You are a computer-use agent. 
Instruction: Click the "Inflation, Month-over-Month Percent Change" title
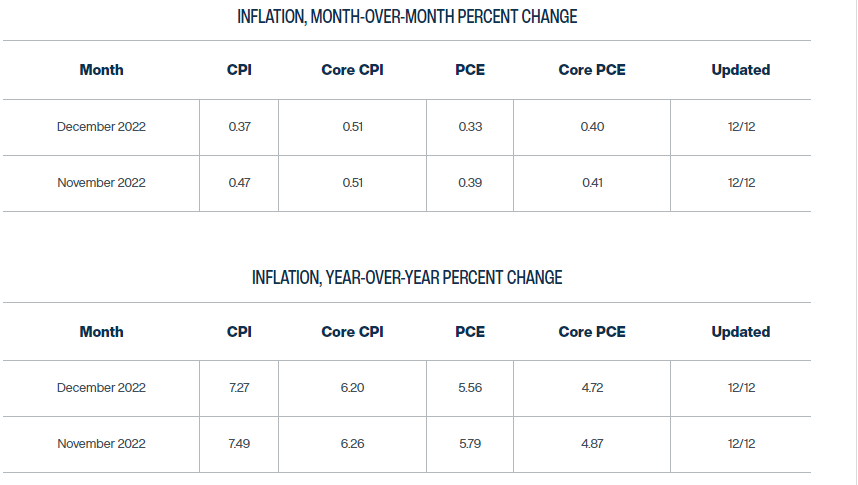(407, 16)
